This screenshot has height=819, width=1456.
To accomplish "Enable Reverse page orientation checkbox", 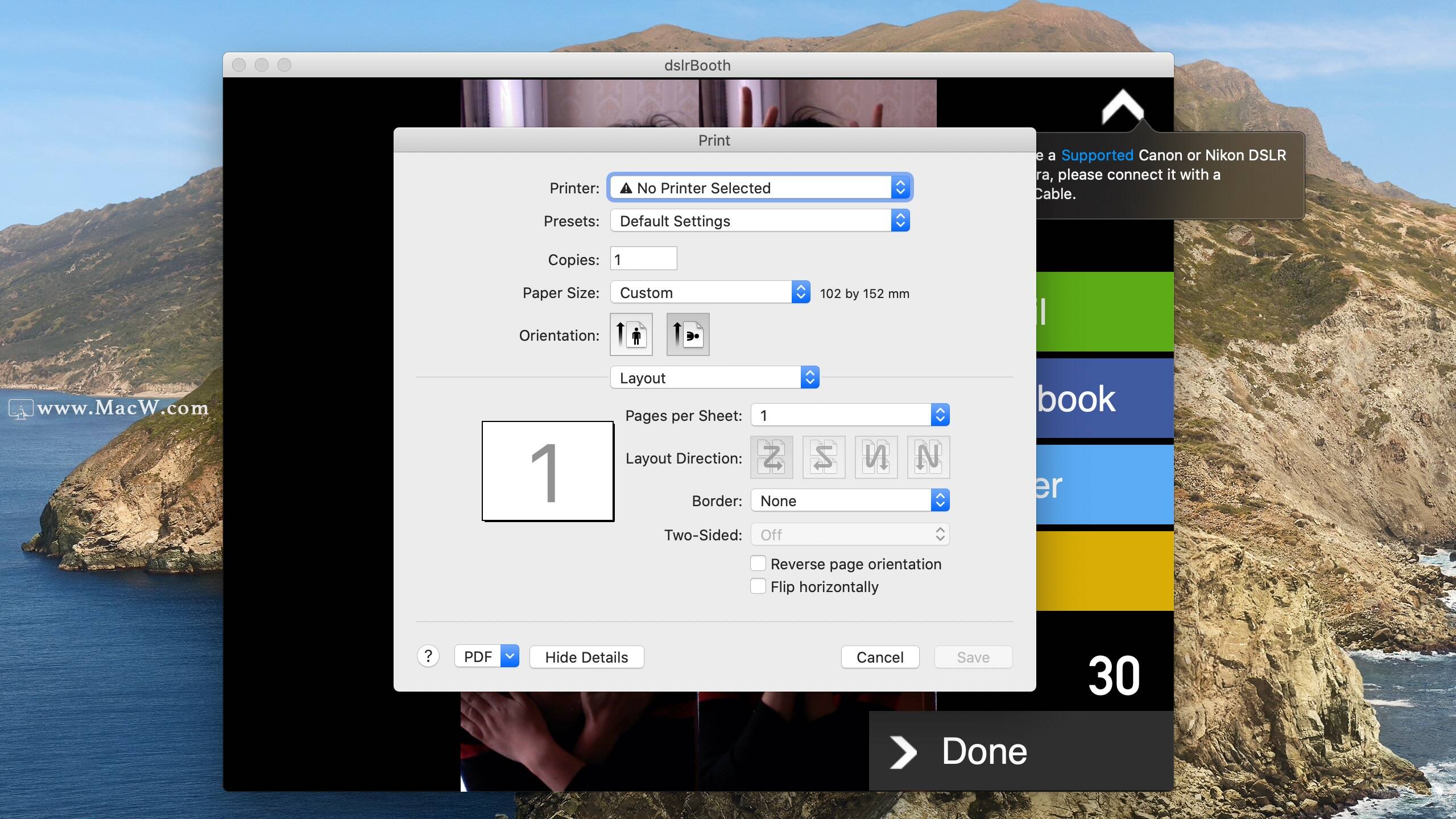I will pyautogui.click(x=758, y=564).
